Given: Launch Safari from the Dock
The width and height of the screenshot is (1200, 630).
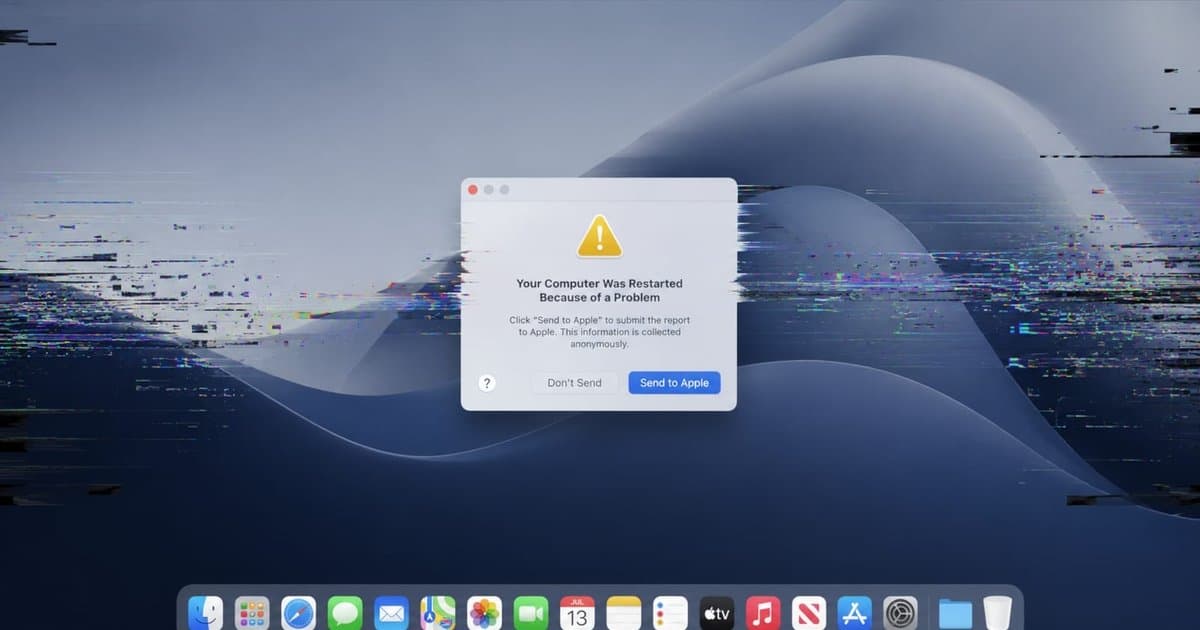Looking at the screenshot, I should pos(299,613).
